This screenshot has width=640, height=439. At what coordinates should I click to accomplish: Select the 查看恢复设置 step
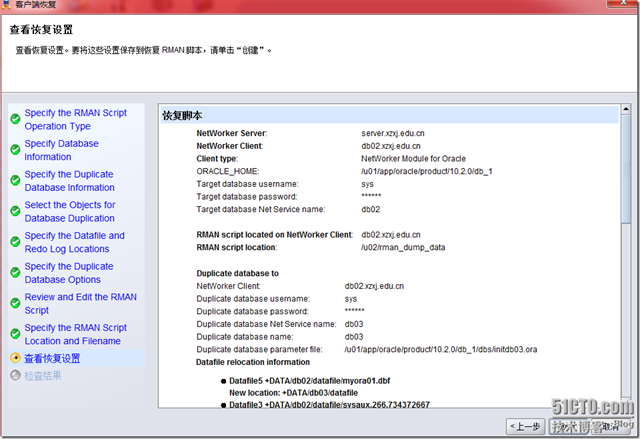[x=52, y=358]
